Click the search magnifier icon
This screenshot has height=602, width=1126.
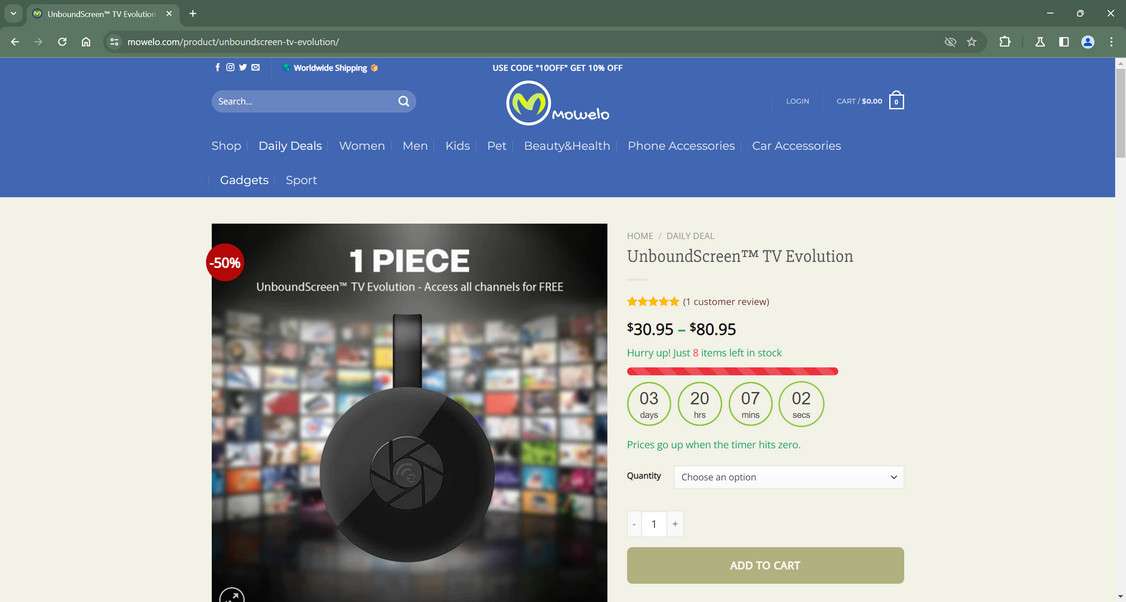(404, 101)
